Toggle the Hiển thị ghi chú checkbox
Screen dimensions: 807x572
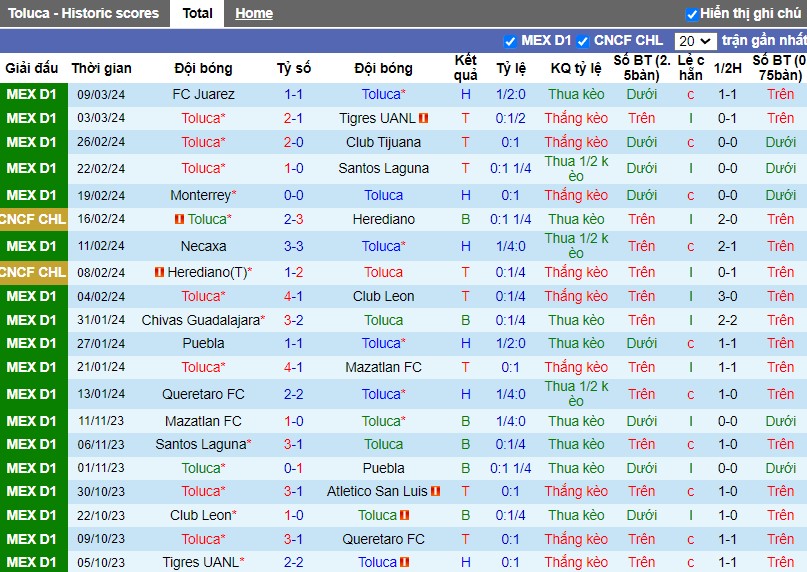(692, 14)
